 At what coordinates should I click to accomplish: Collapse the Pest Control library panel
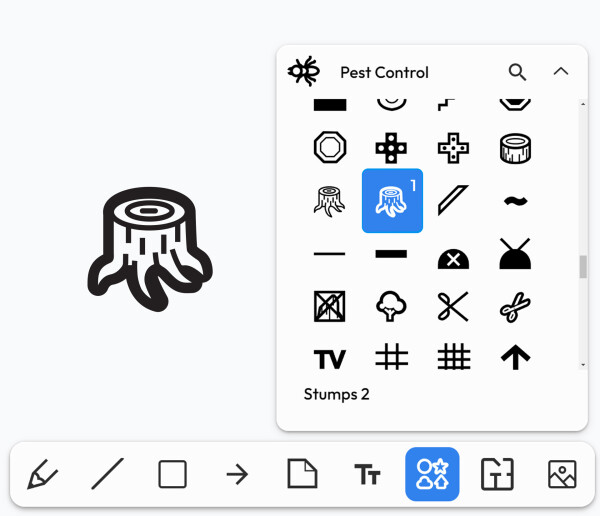[561, 72]
